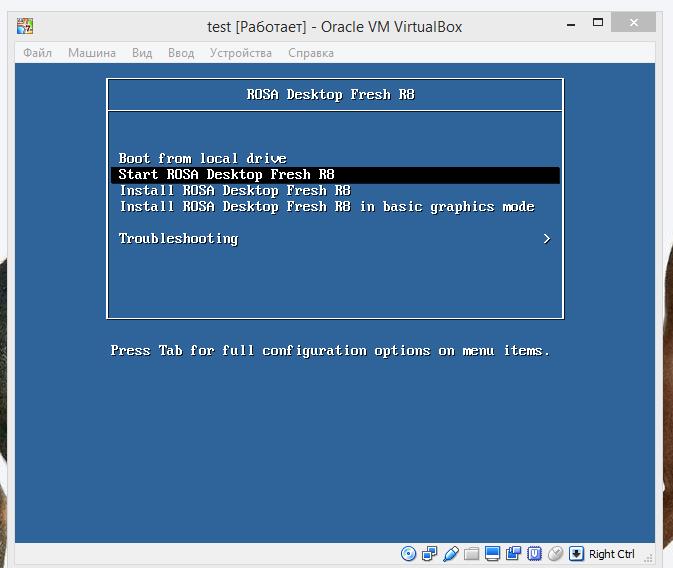Open the Ввод menu
The image size is (673, 568).
(181, 53)
